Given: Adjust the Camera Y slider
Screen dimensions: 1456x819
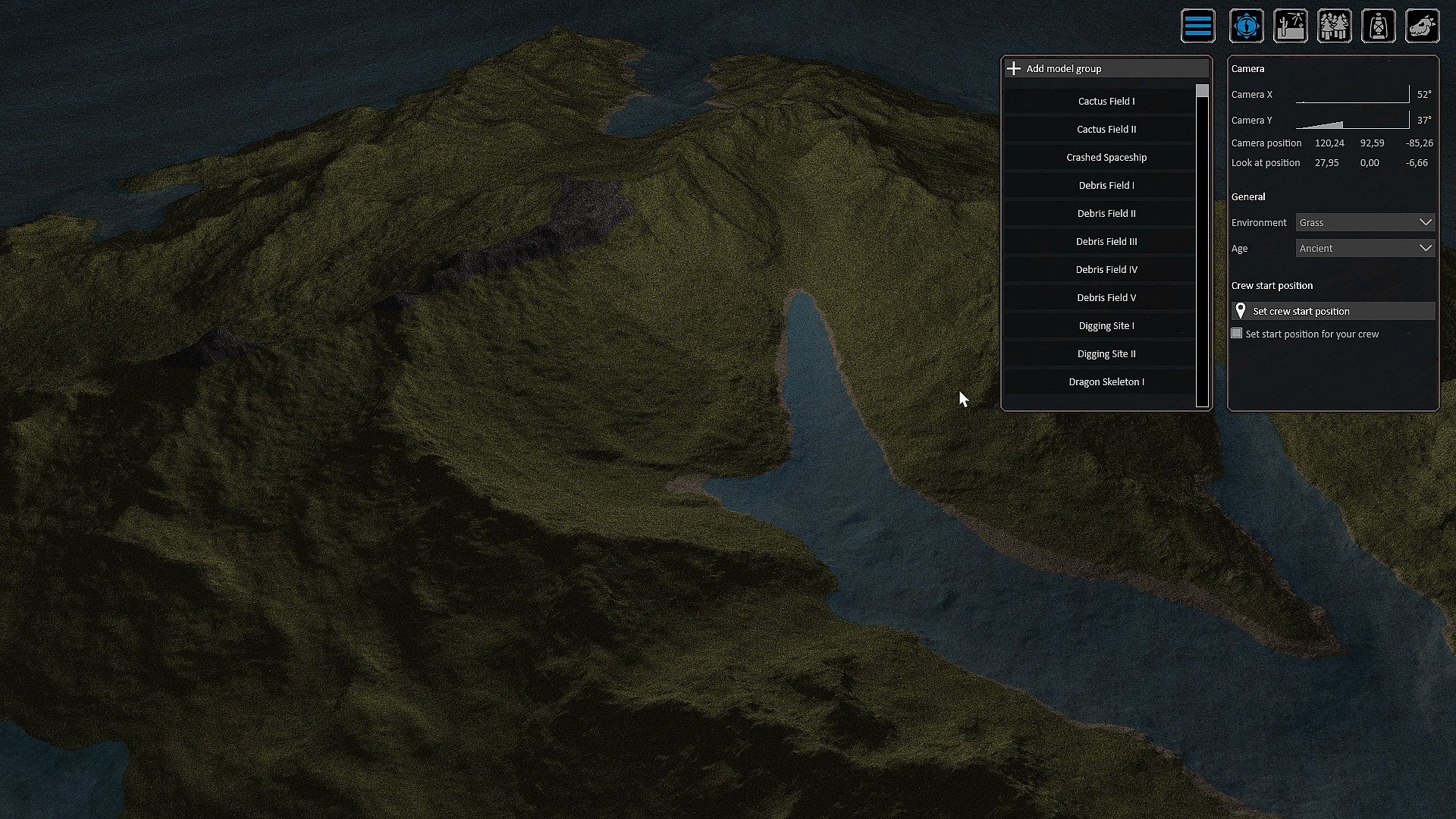Looking at the screenshot, I should click(1352, 121).
